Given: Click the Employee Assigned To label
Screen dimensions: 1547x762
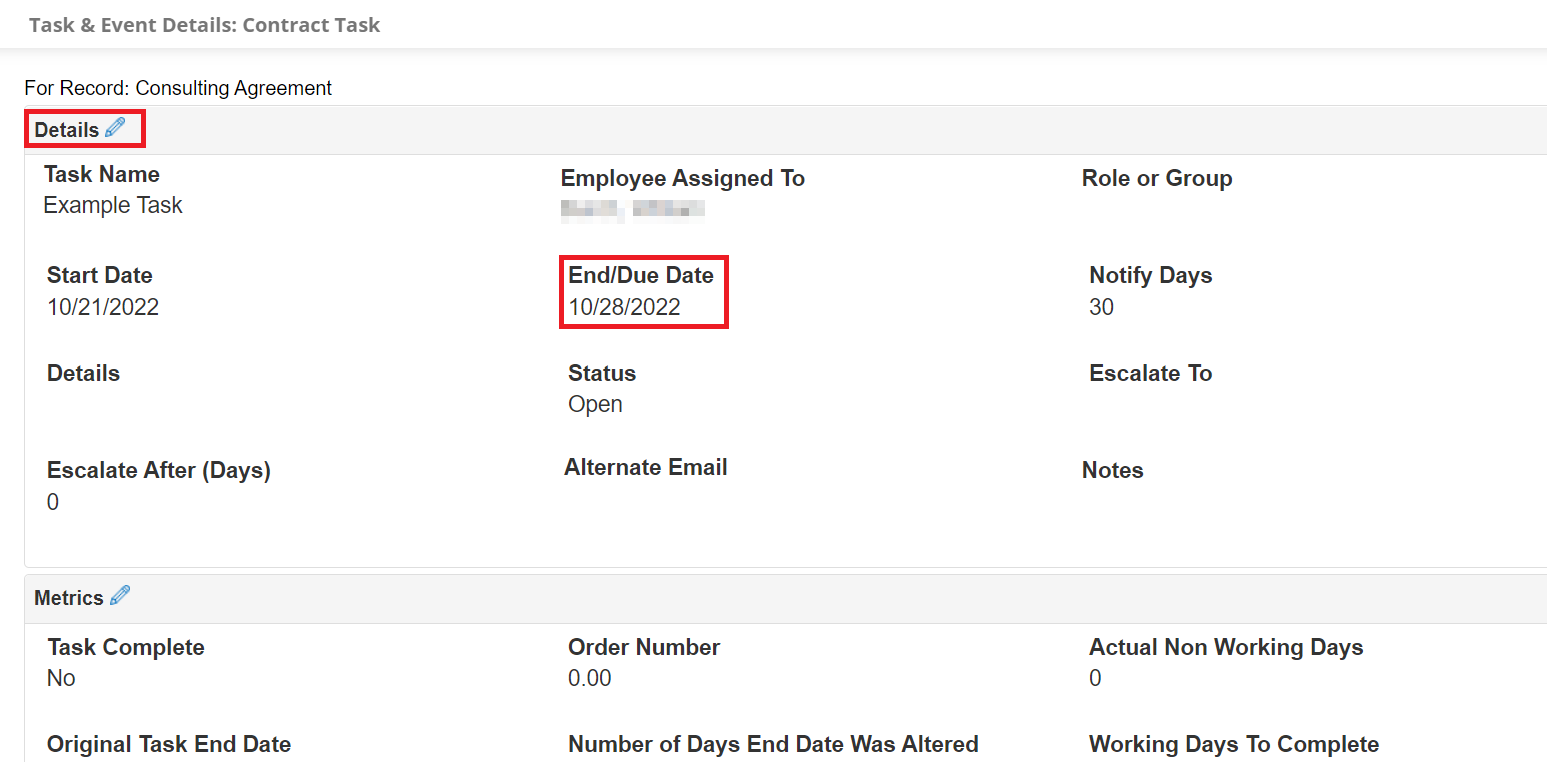Looking at the screenshot, I should 683,178.
